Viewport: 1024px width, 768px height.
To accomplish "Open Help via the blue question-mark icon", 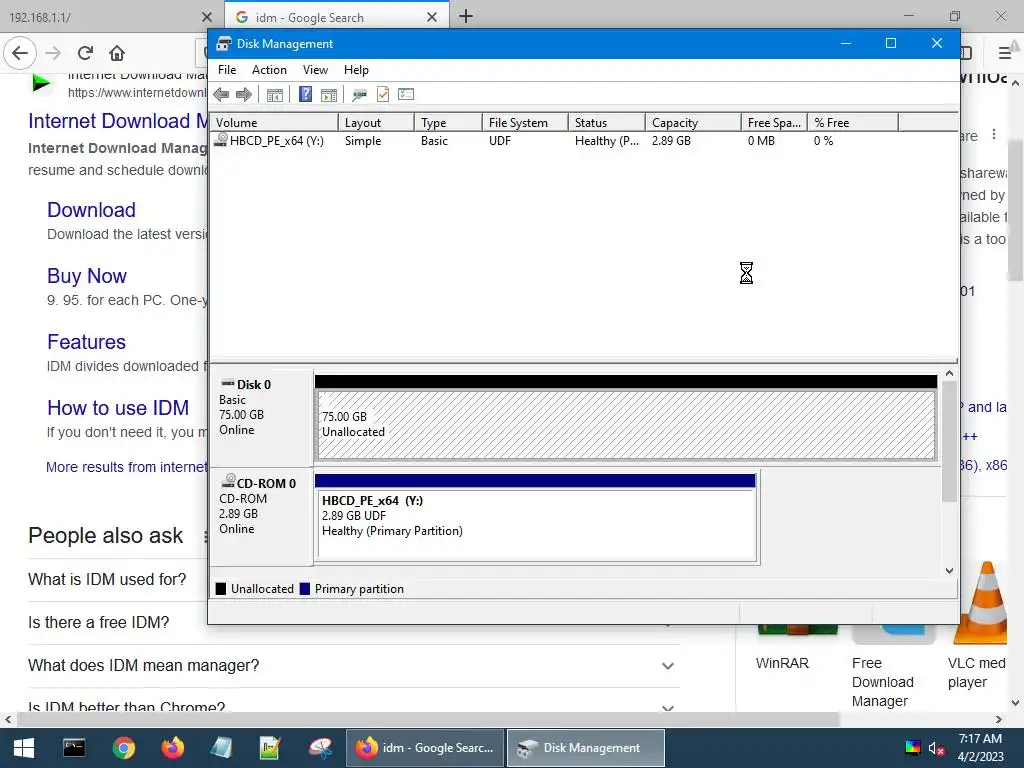I will click(x=305, y=95).
